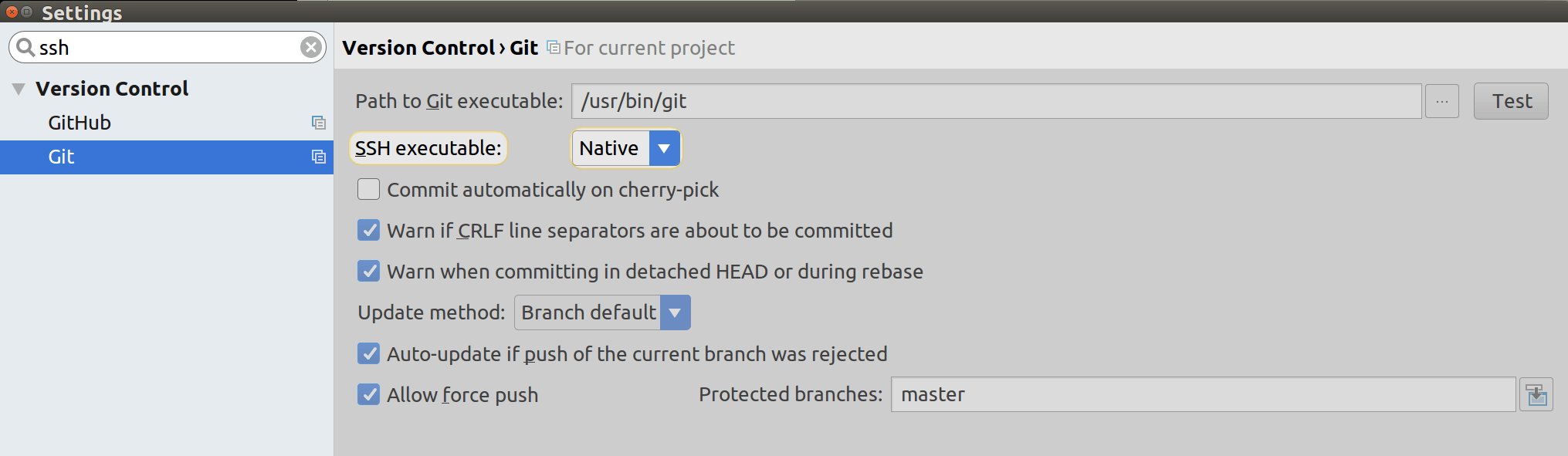Enable commit automatically on cherry-pick
Viewport: 1568px width, 456px height.
(369, 190)
